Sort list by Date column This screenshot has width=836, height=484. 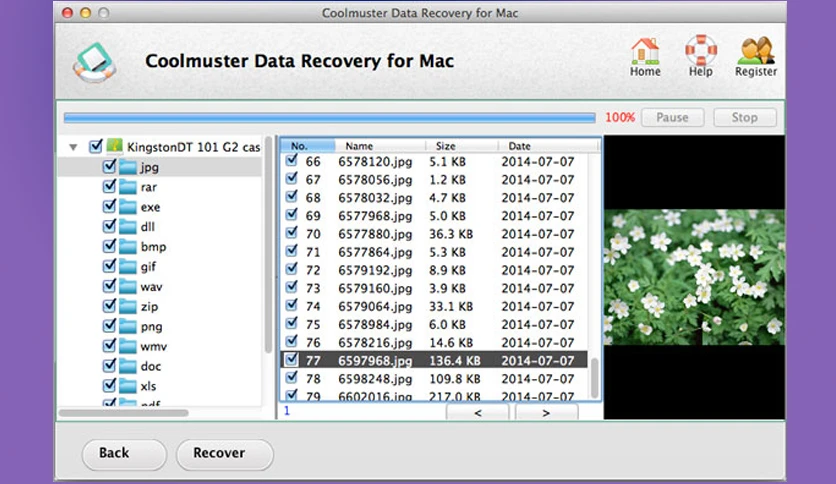(549, 146)
